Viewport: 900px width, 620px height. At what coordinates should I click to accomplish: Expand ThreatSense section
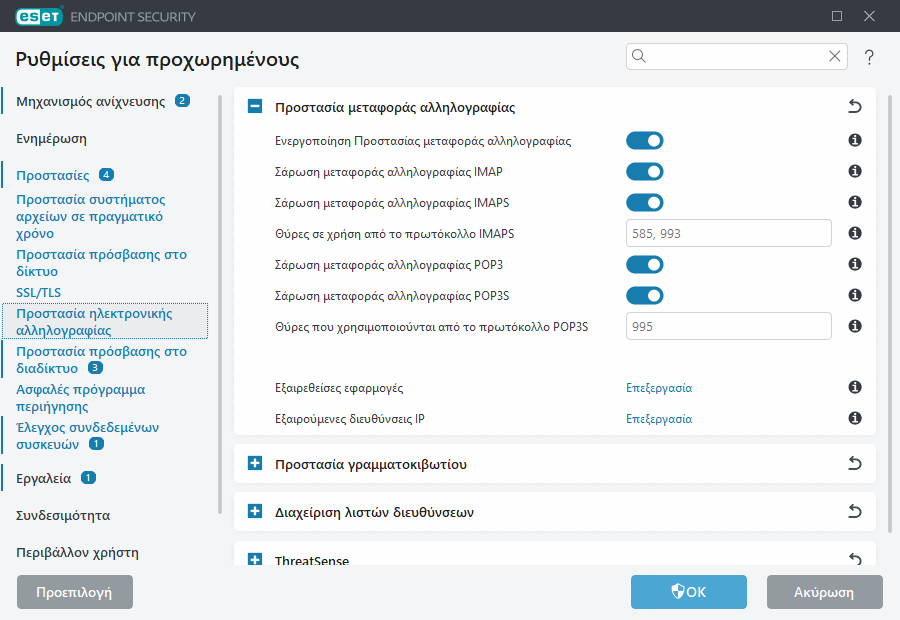255,559
